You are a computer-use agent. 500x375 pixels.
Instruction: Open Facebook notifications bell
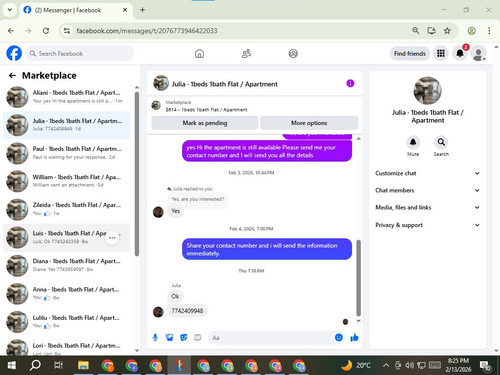(x=460, y=53)
